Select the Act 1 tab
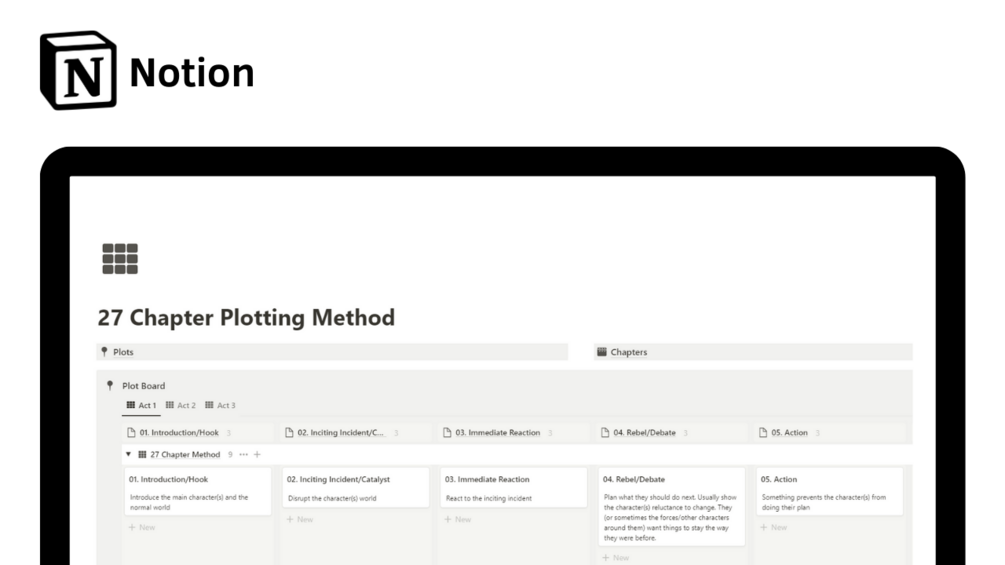Image resolution: width=1005 pixels, height=565 pixels. [141, 405]
